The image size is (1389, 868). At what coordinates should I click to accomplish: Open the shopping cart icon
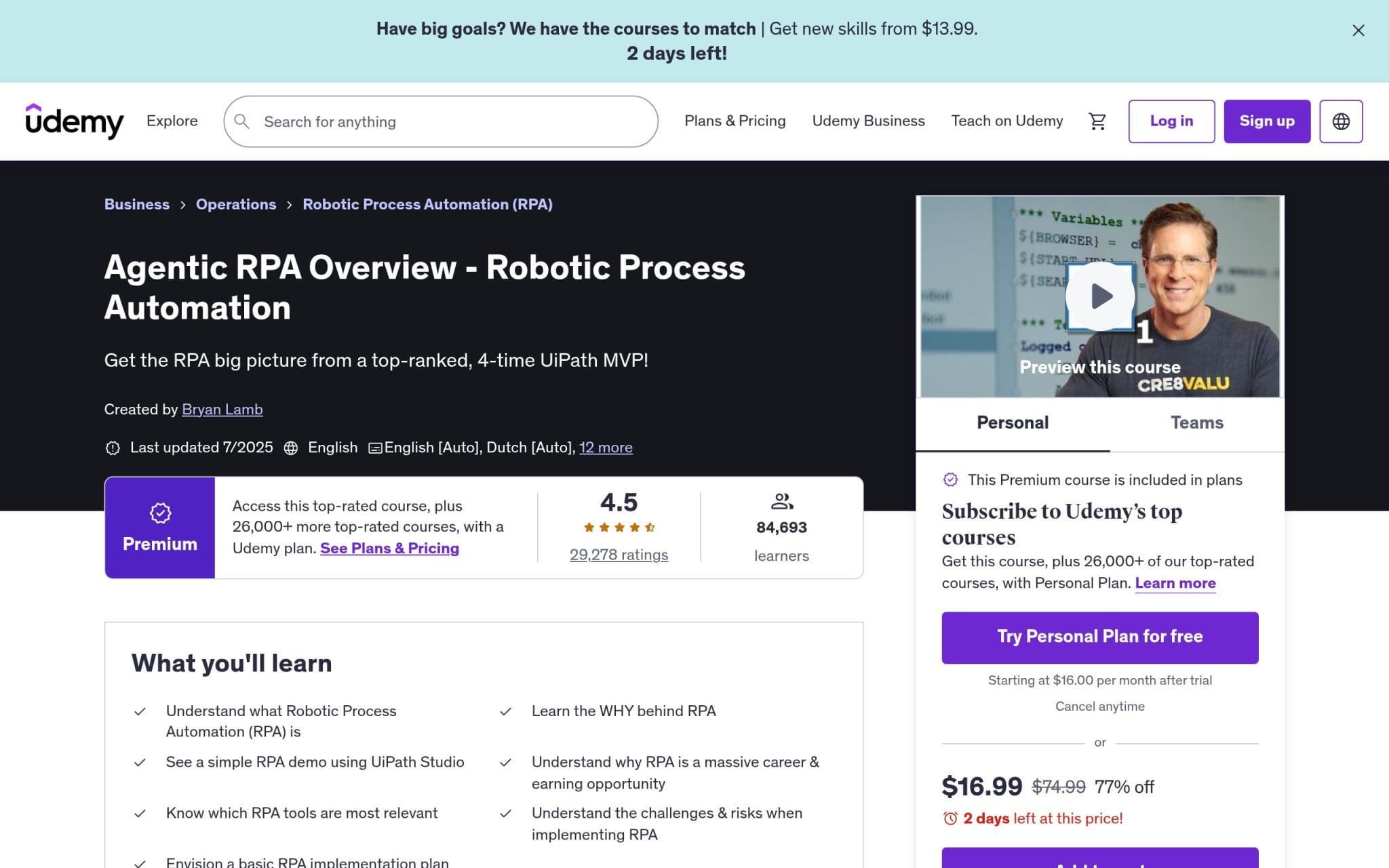coord(1097,121)
